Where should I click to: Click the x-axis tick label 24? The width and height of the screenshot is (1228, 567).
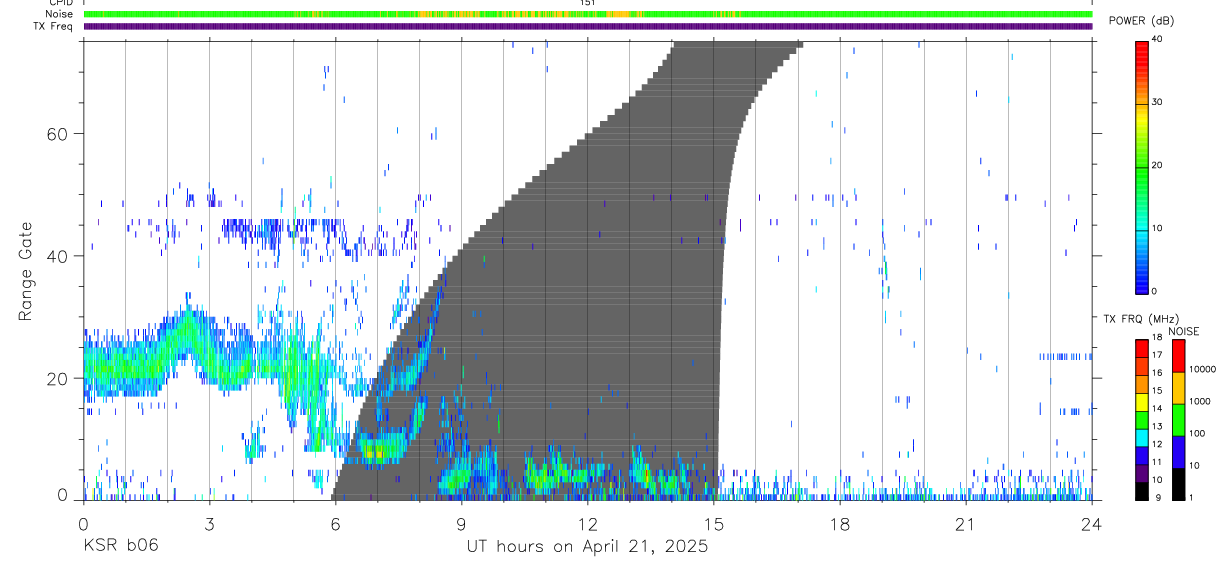click(1091, 523)
